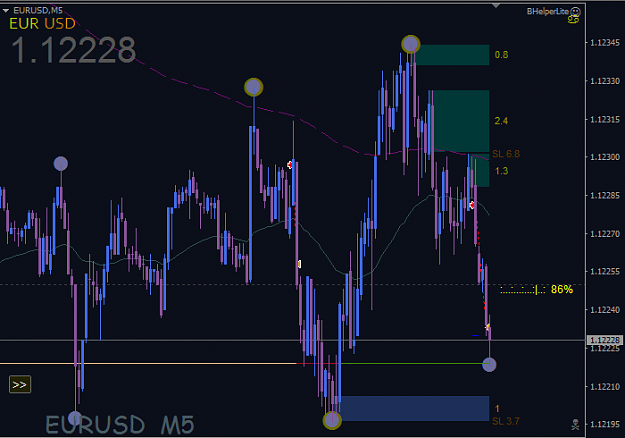This screenshot has height=438, width=625.
Task: Select the circle at the green line's end
Action: pyautogui.click(x=489, y=364)
